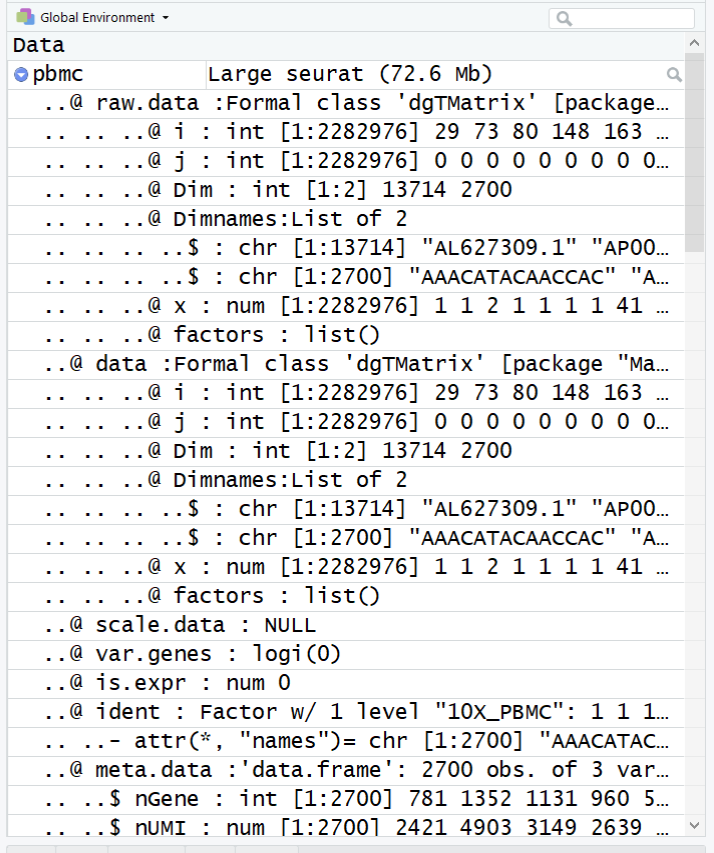Click the search magnifier icon in field
714x853 pixels.
tap(564, 19)
